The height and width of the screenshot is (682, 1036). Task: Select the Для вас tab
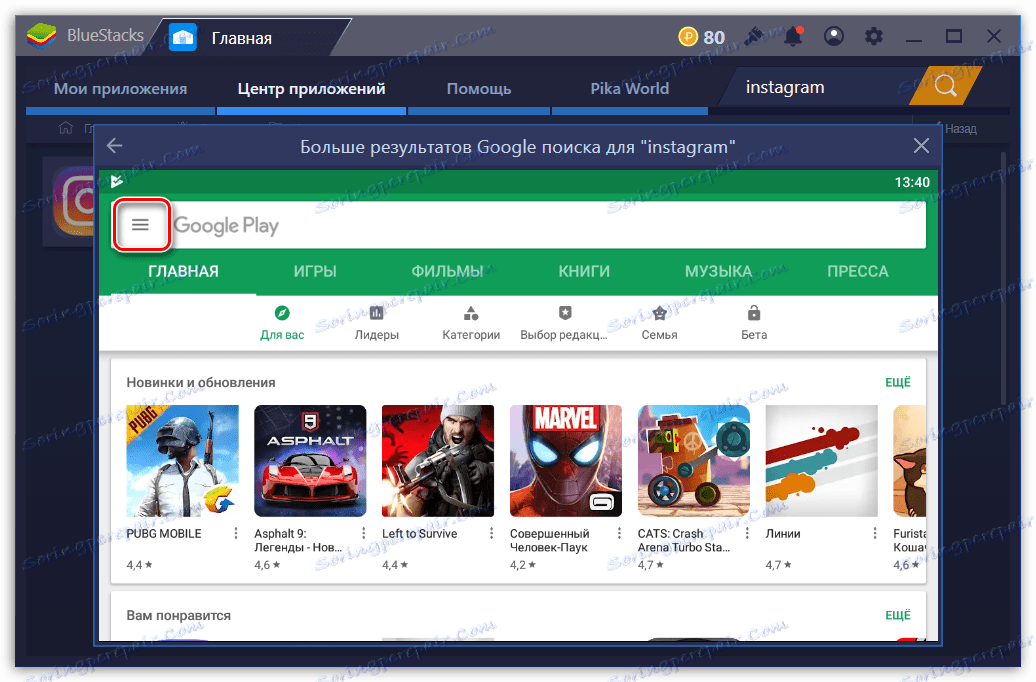click(x=281, y=322)
